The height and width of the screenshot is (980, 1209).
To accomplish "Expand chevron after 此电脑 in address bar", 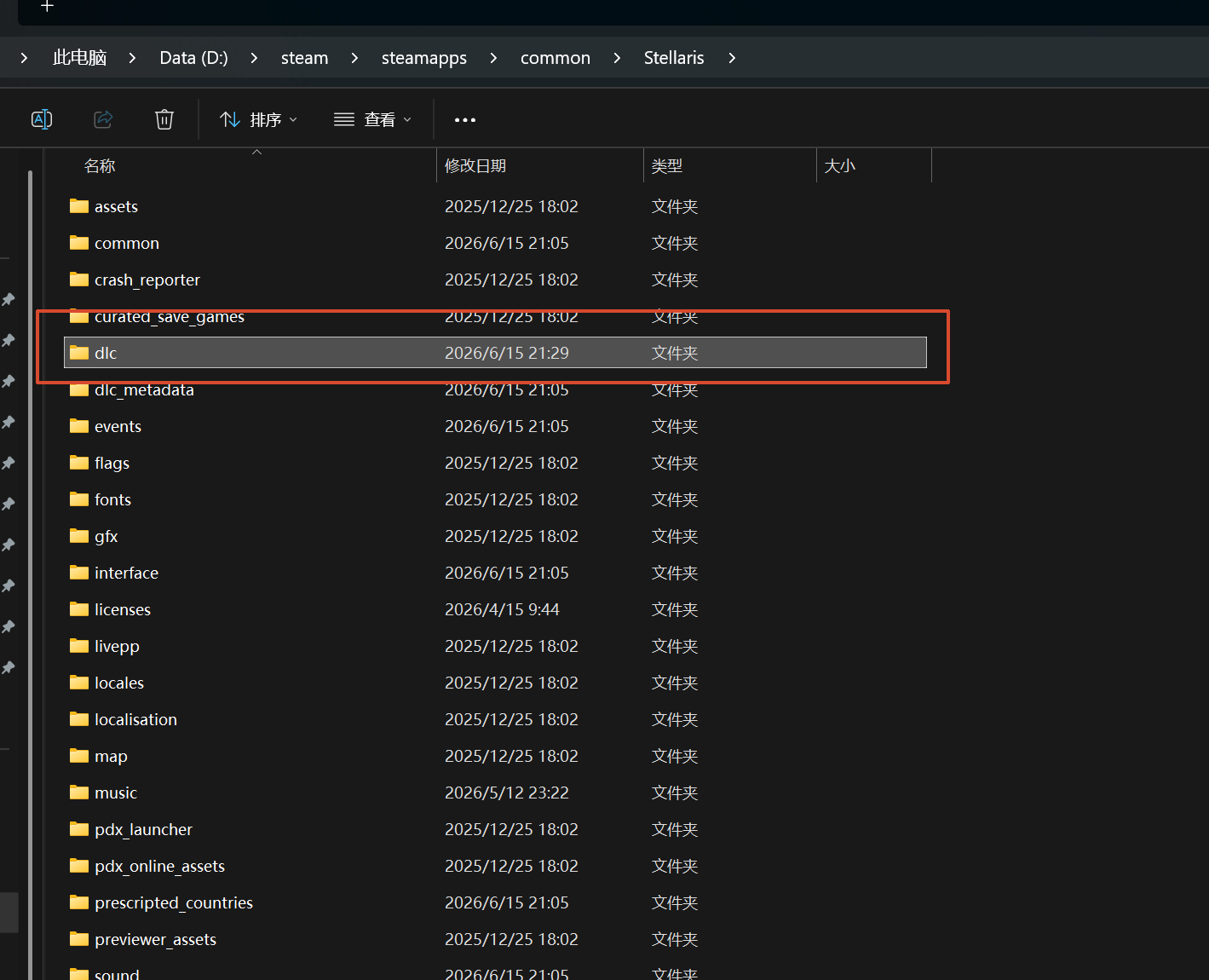I will tap(132, 58).
